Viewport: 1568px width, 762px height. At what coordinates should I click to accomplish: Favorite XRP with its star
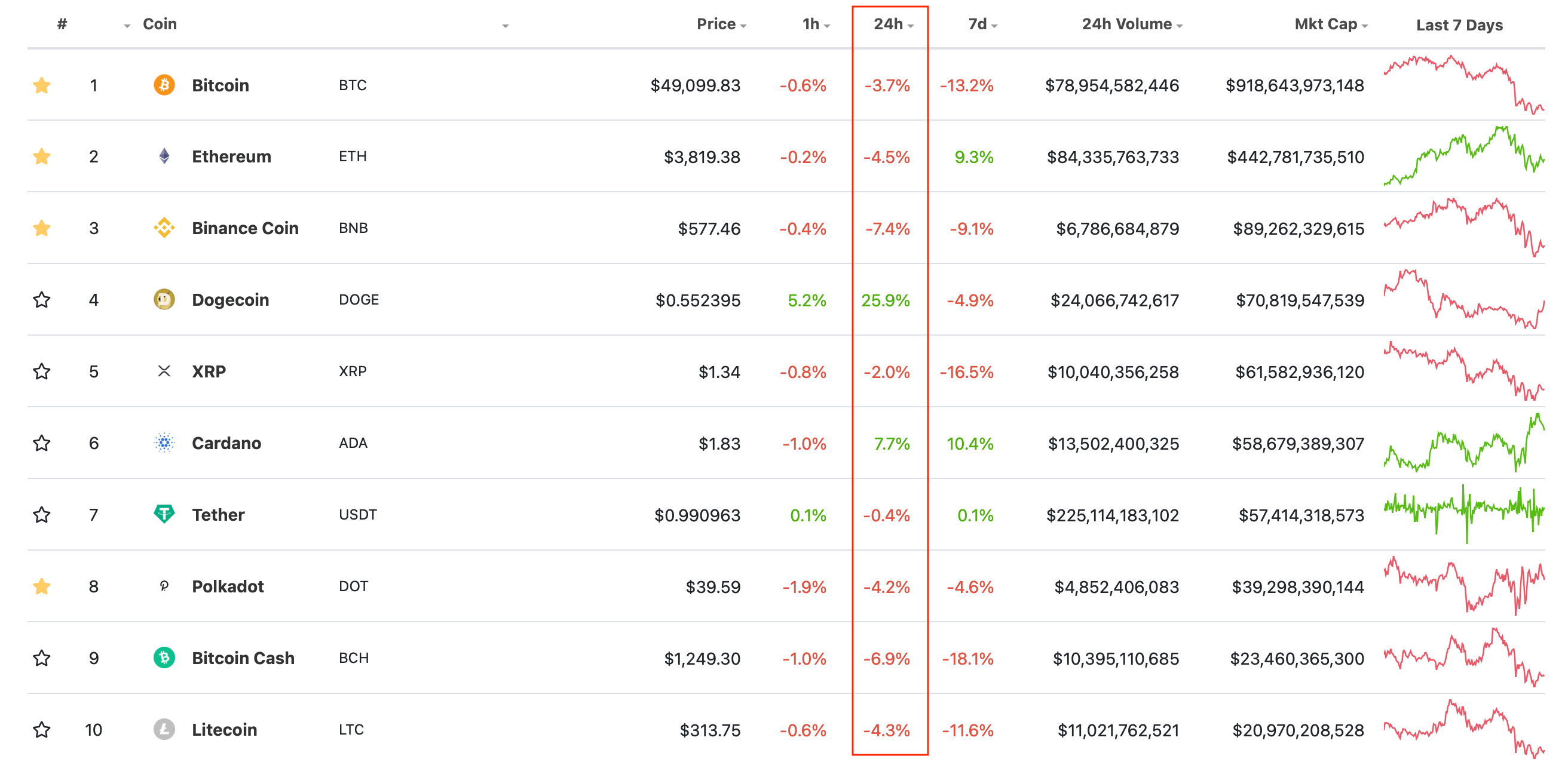pyautogui.click(x=41, y=371)
